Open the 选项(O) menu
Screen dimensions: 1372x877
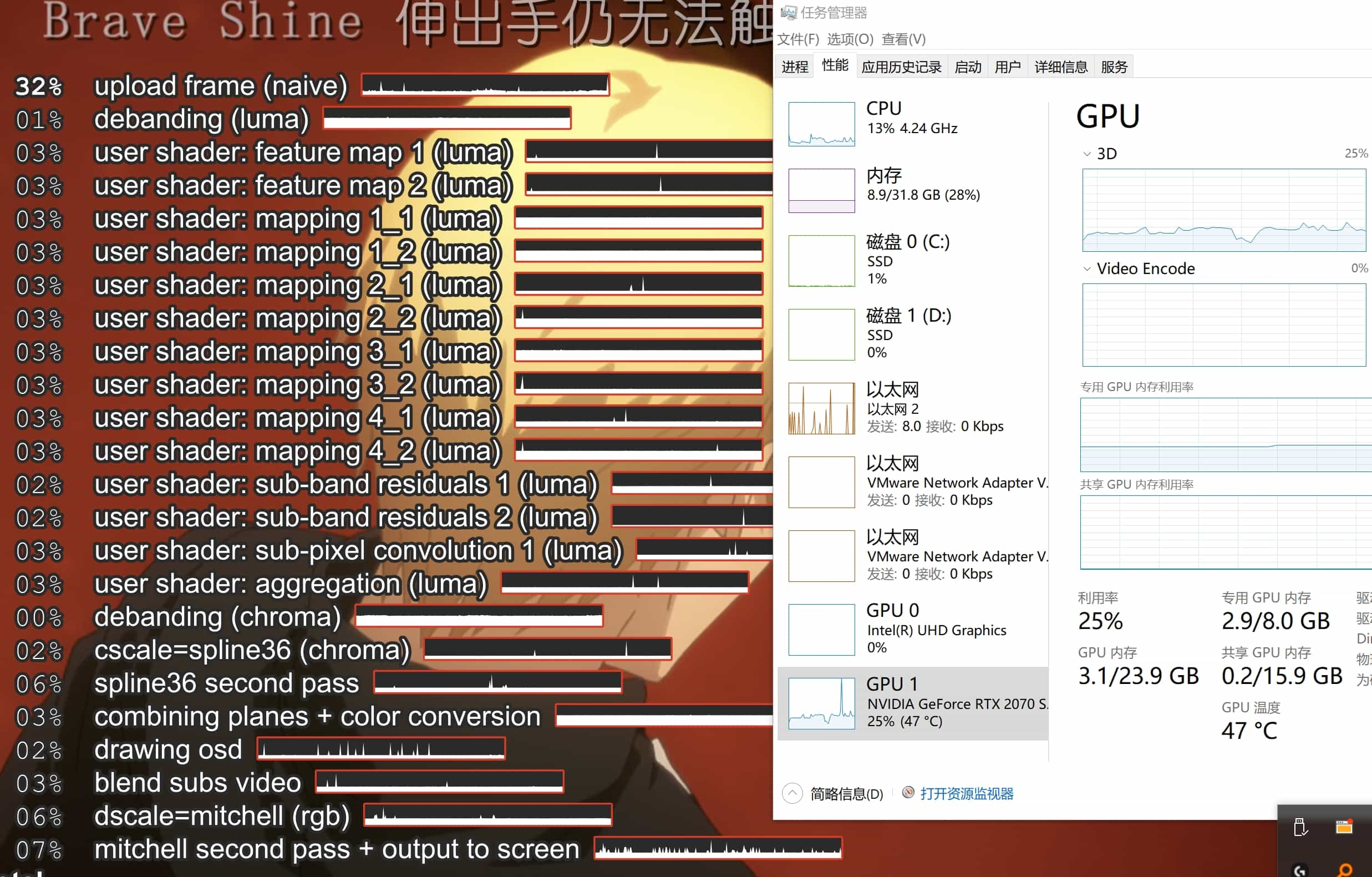click(x=850, y=39)
